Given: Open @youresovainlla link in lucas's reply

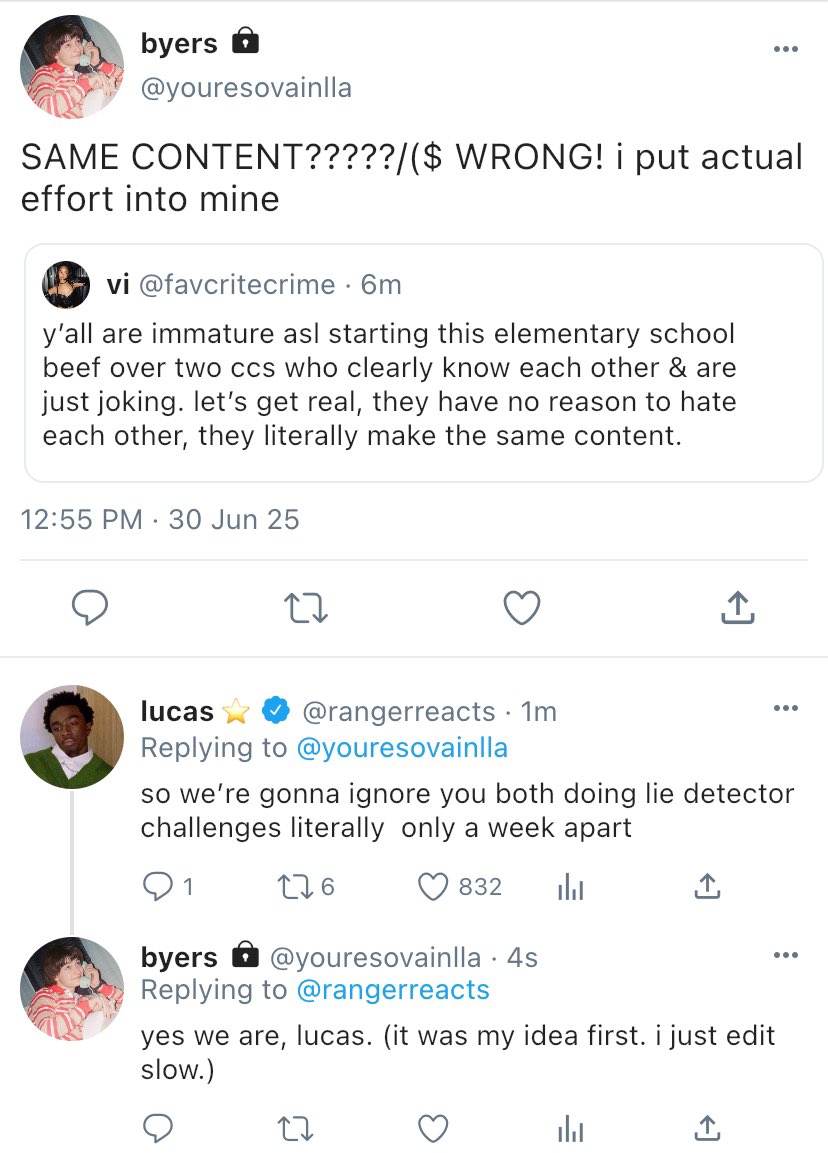Looking at the screenshot, I should [402, 747].
